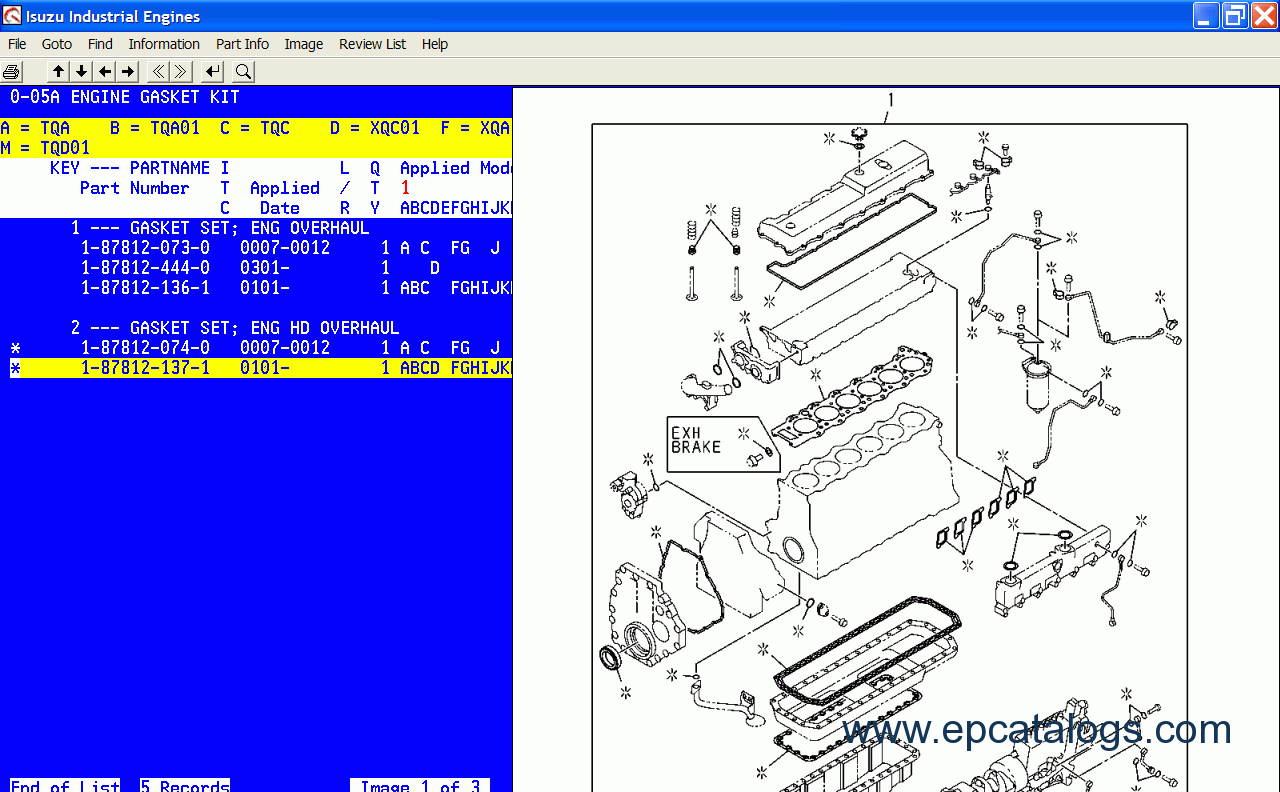Screen dimensions: 1280x792
Task: Click the right arrow toolbar button
Action: [x=128, y=71]
